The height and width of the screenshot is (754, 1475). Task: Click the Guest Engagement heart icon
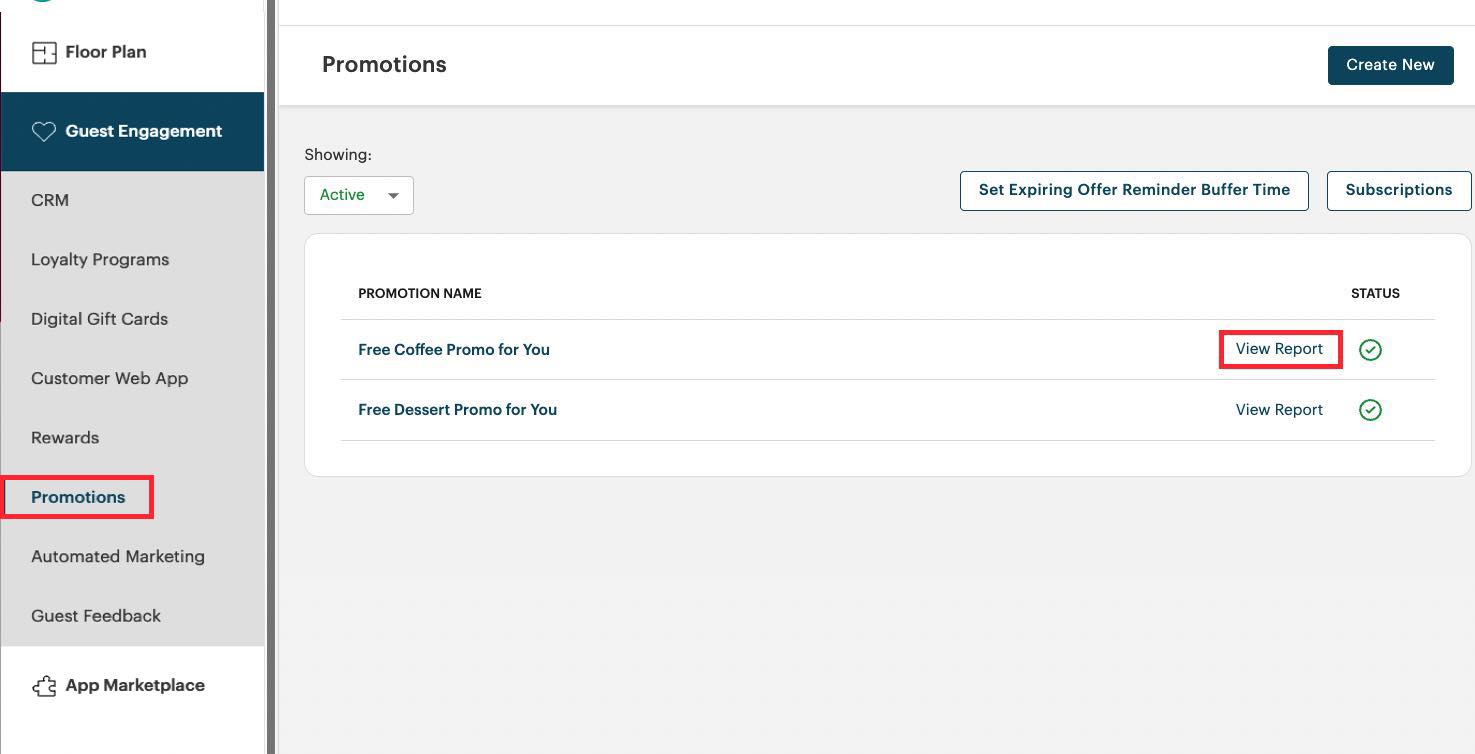(x=43, y=131)
